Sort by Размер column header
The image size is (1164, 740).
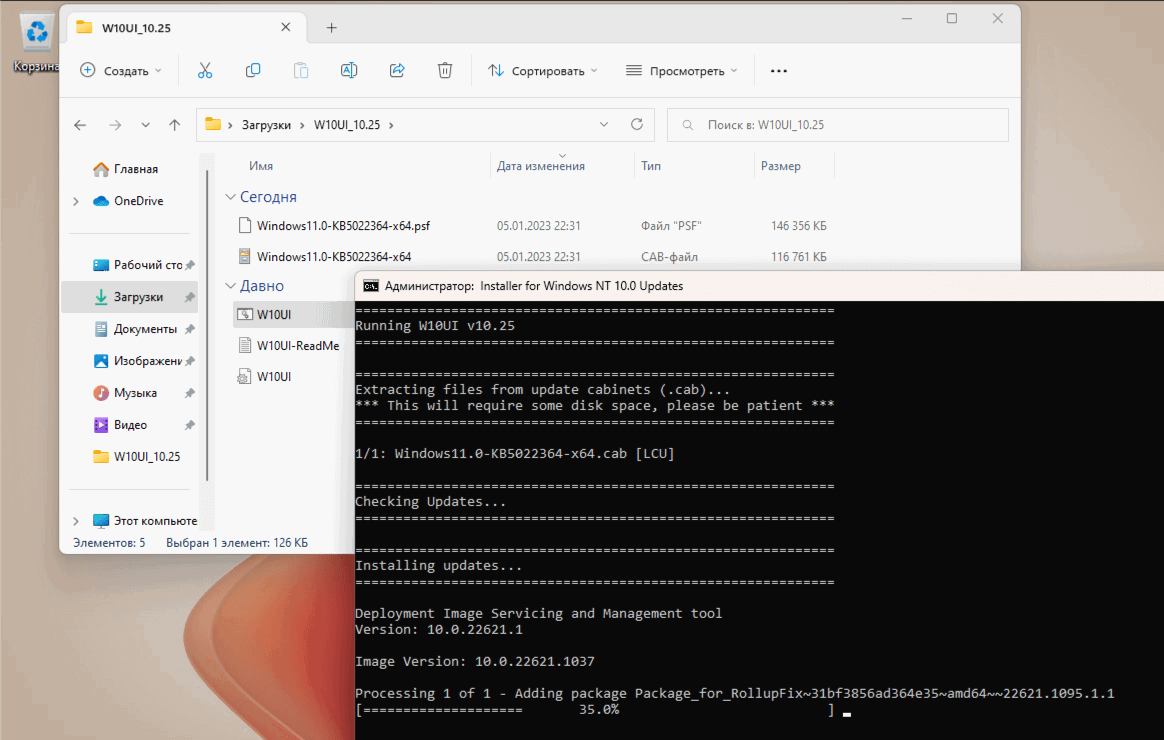pyautogui.click(x=781, y=166)
